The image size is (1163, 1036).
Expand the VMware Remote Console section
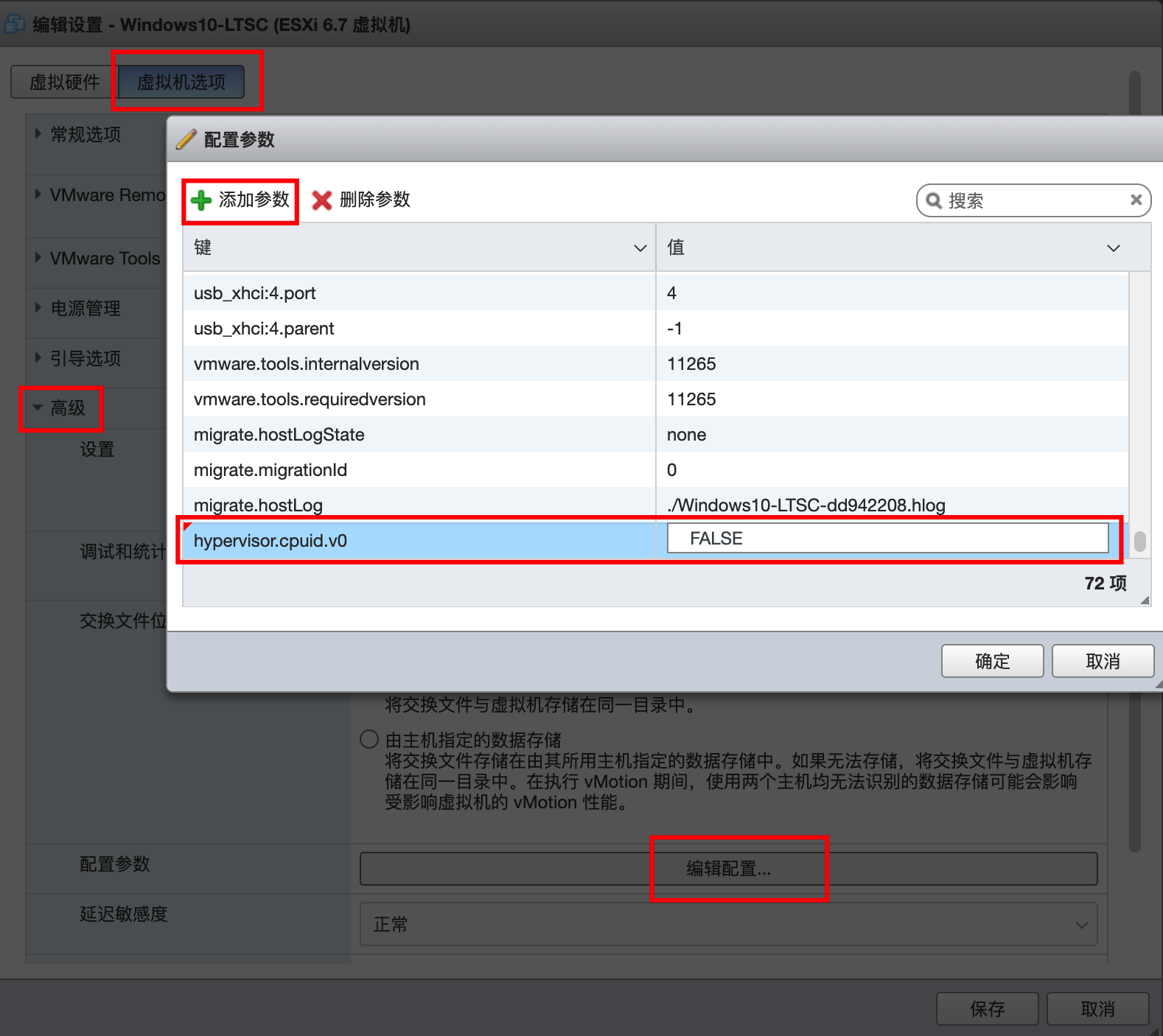[38, 195]
